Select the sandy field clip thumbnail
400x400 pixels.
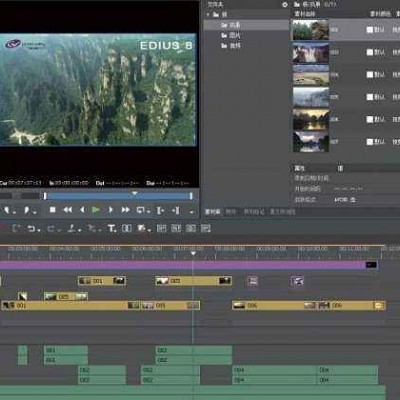(311, 75)
